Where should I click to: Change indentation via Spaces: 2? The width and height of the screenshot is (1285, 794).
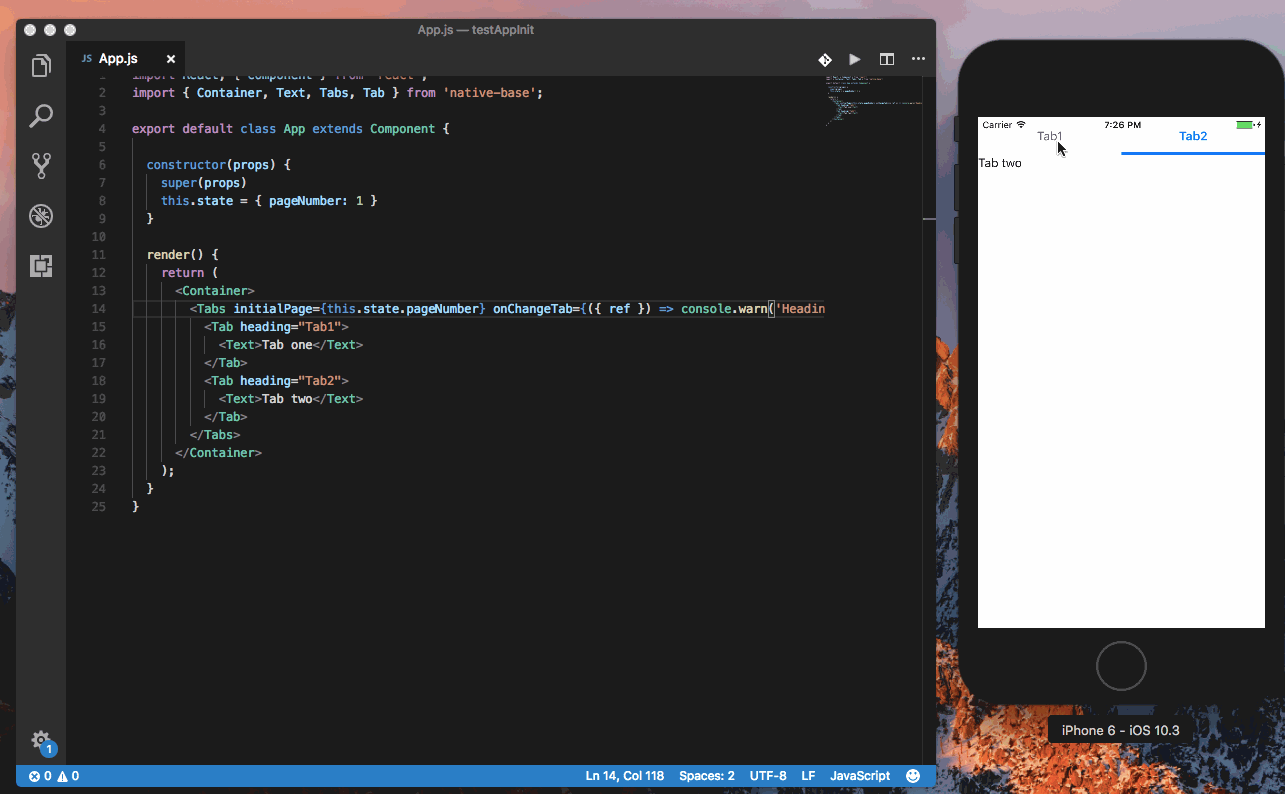tap(707, 776)
